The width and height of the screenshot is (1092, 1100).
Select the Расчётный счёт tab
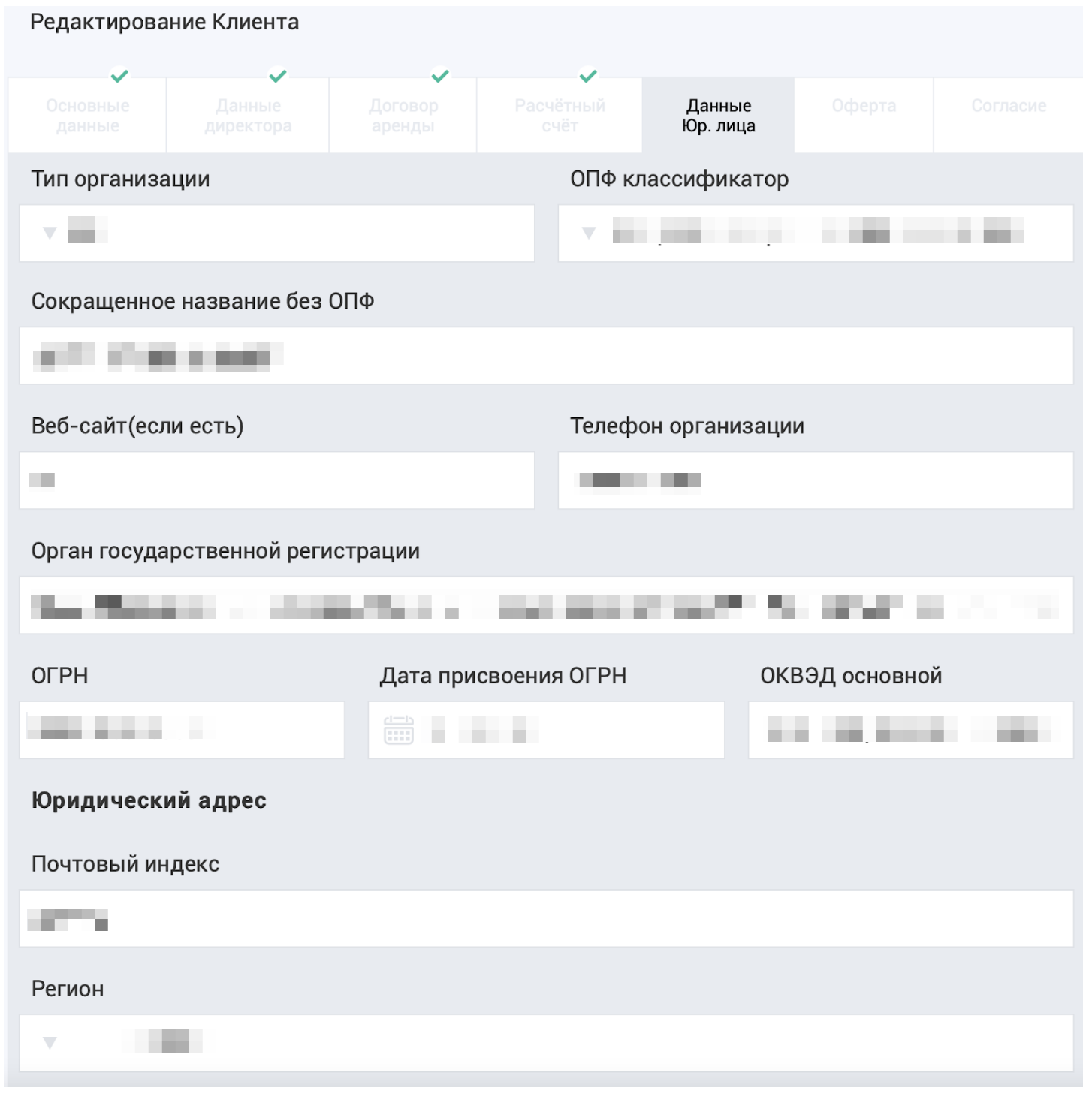(560, 116)
